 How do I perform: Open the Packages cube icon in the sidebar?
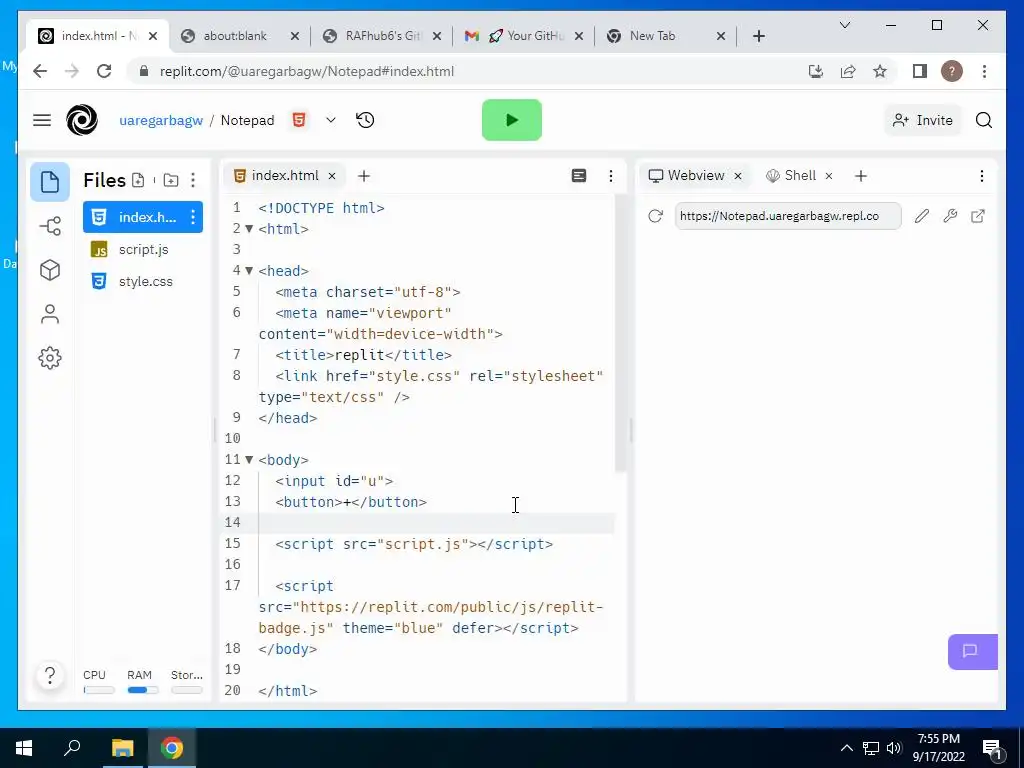[x=50, y=270]
